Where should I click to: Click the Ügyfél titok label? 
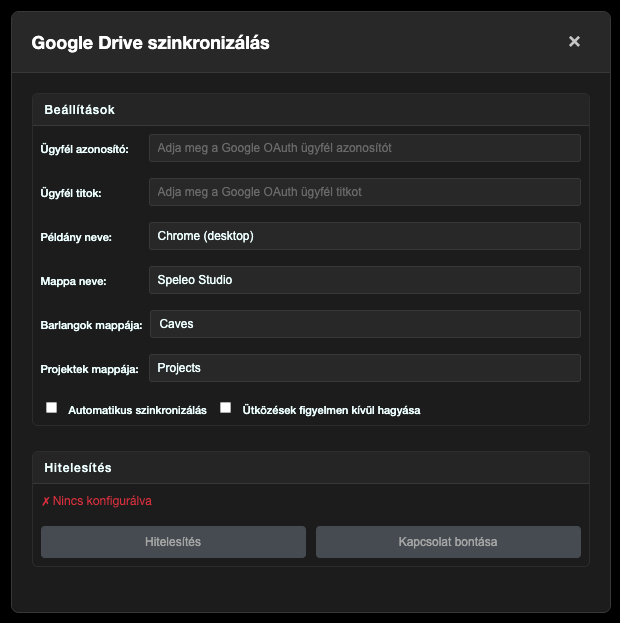pyautogui.click(x=71, y=193)
